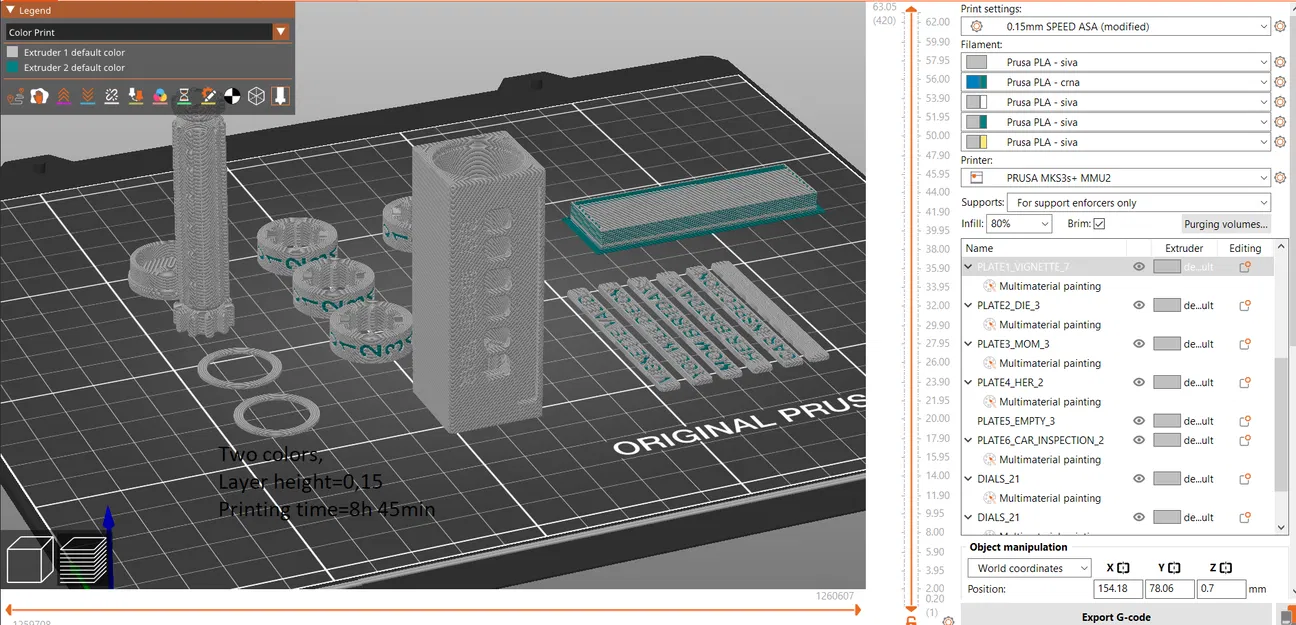The width and height of the screenshot is (1296, 625).
Task: Hide PLATE4_HER_2 with its eye icon
Action: 1139,383
